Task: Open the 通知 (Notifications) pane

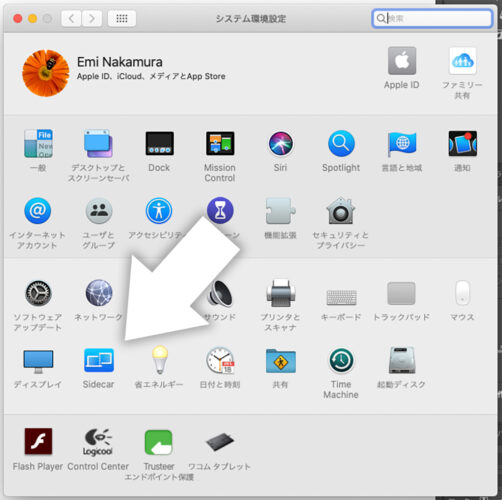Action: (462, 144)
